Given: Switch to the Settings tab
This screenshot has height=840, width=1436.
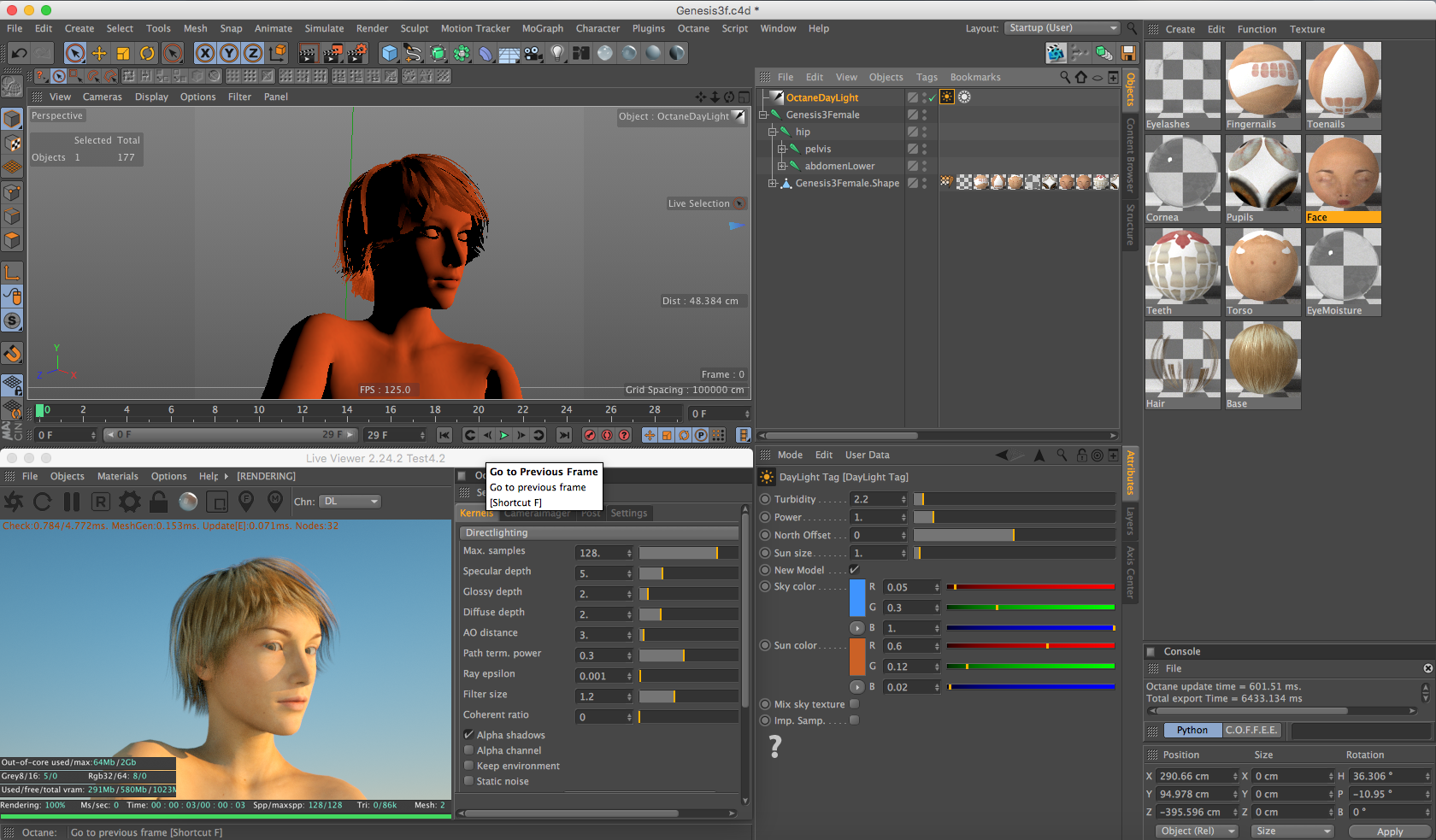Looking at the screenshot, I should pos(628,514).
